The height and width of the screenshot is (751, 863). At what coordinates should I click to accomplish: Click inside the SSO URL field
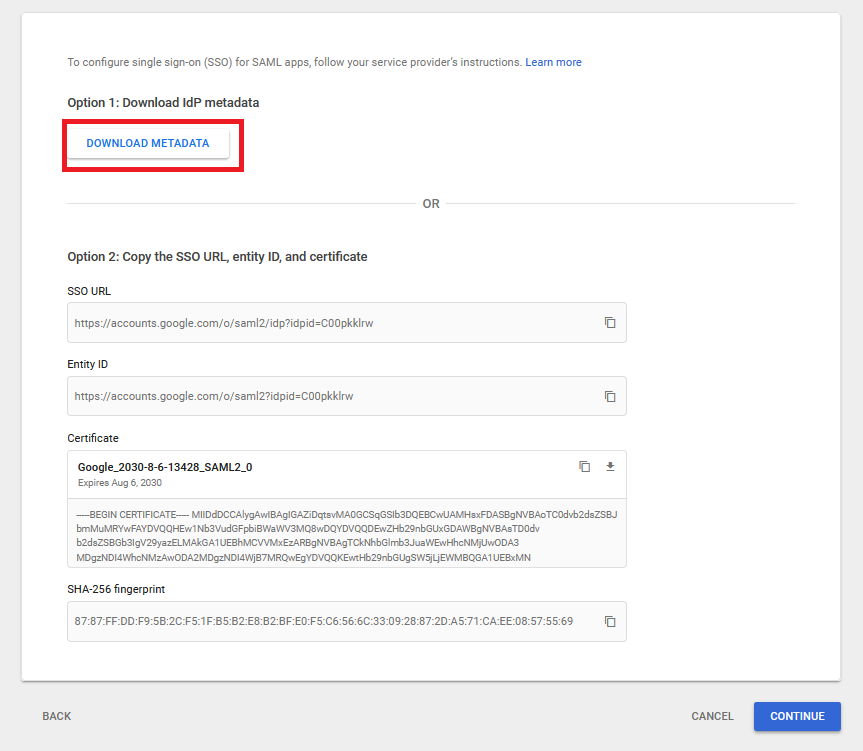[x=330, y=323]
